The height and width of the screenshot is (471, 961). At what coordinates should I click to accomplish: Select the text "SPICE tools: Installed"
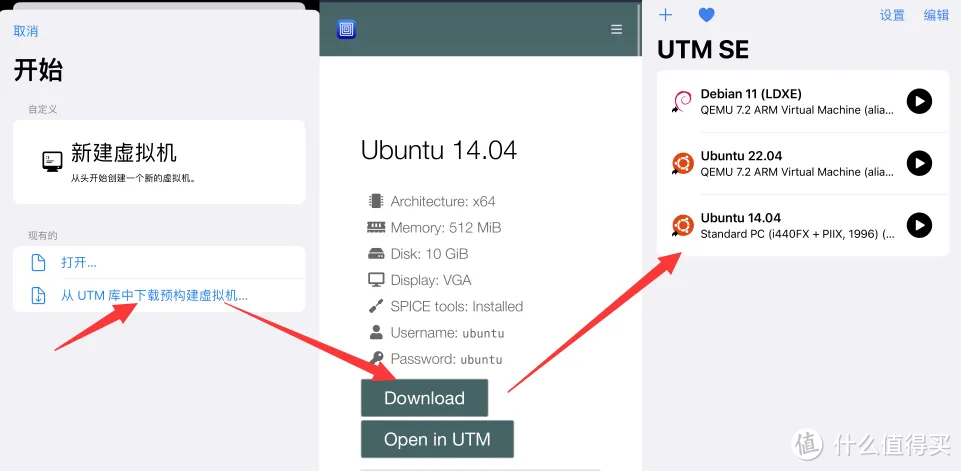457,306
